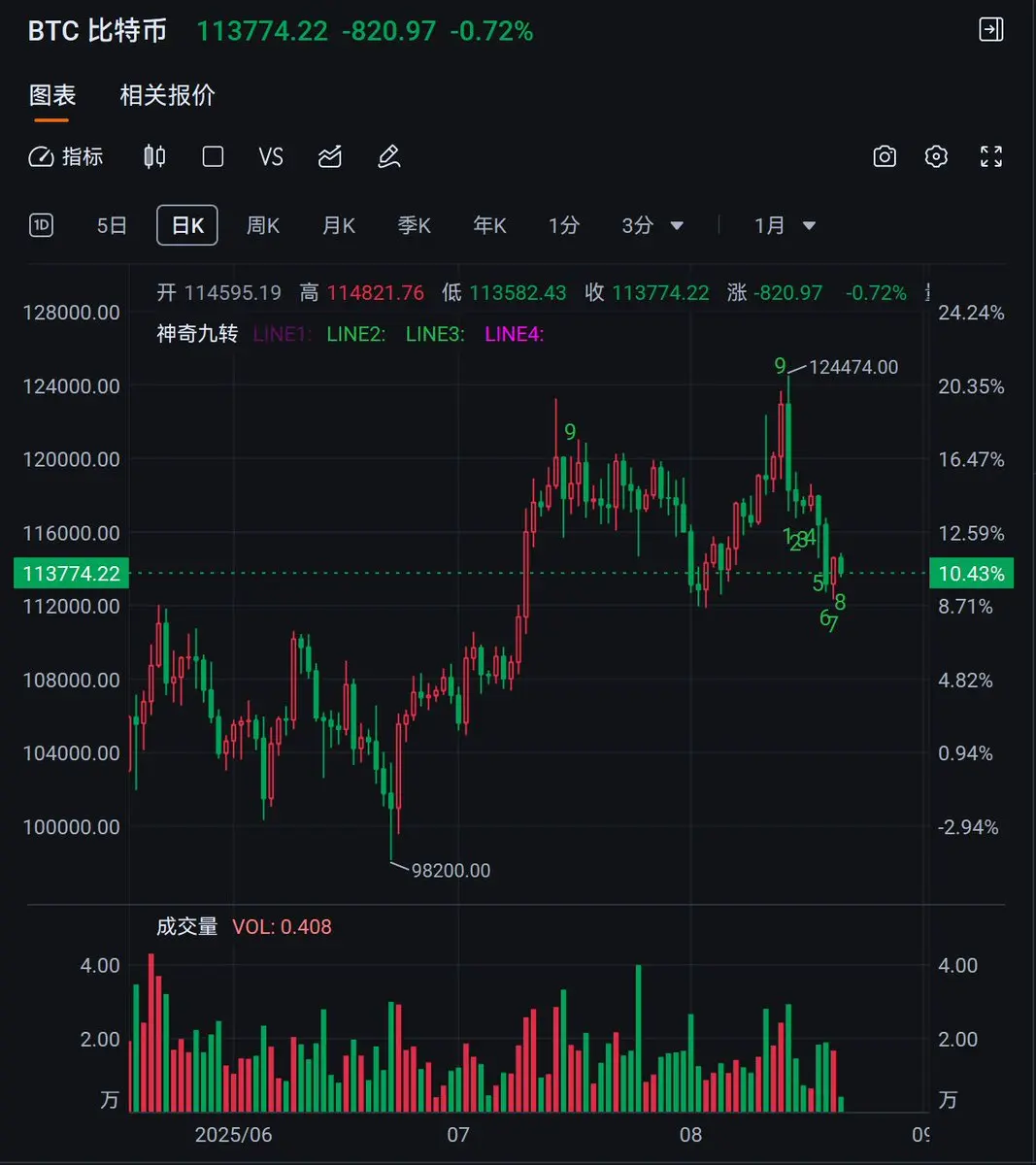Click the 120000.00 axis label

pos(72,459)
